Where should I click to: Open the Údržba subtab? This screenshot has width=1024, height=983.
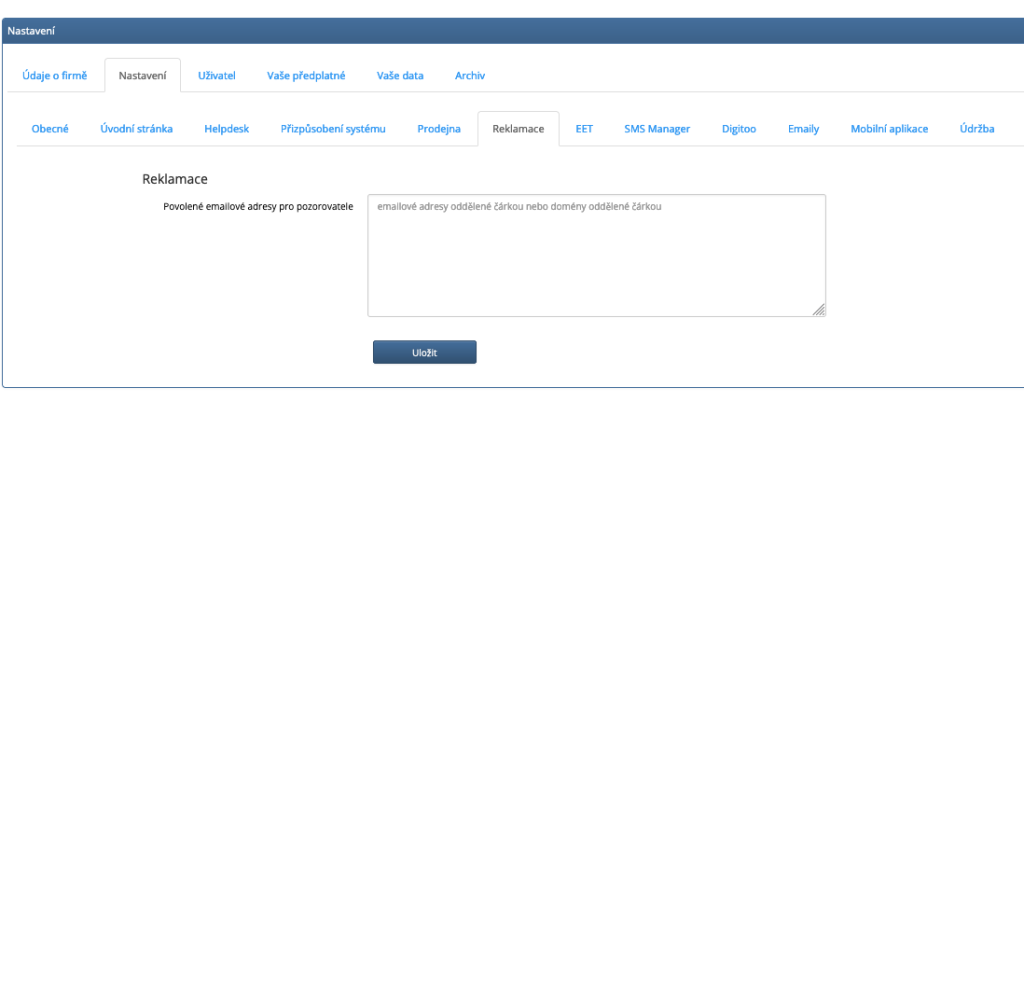(977, 129)
